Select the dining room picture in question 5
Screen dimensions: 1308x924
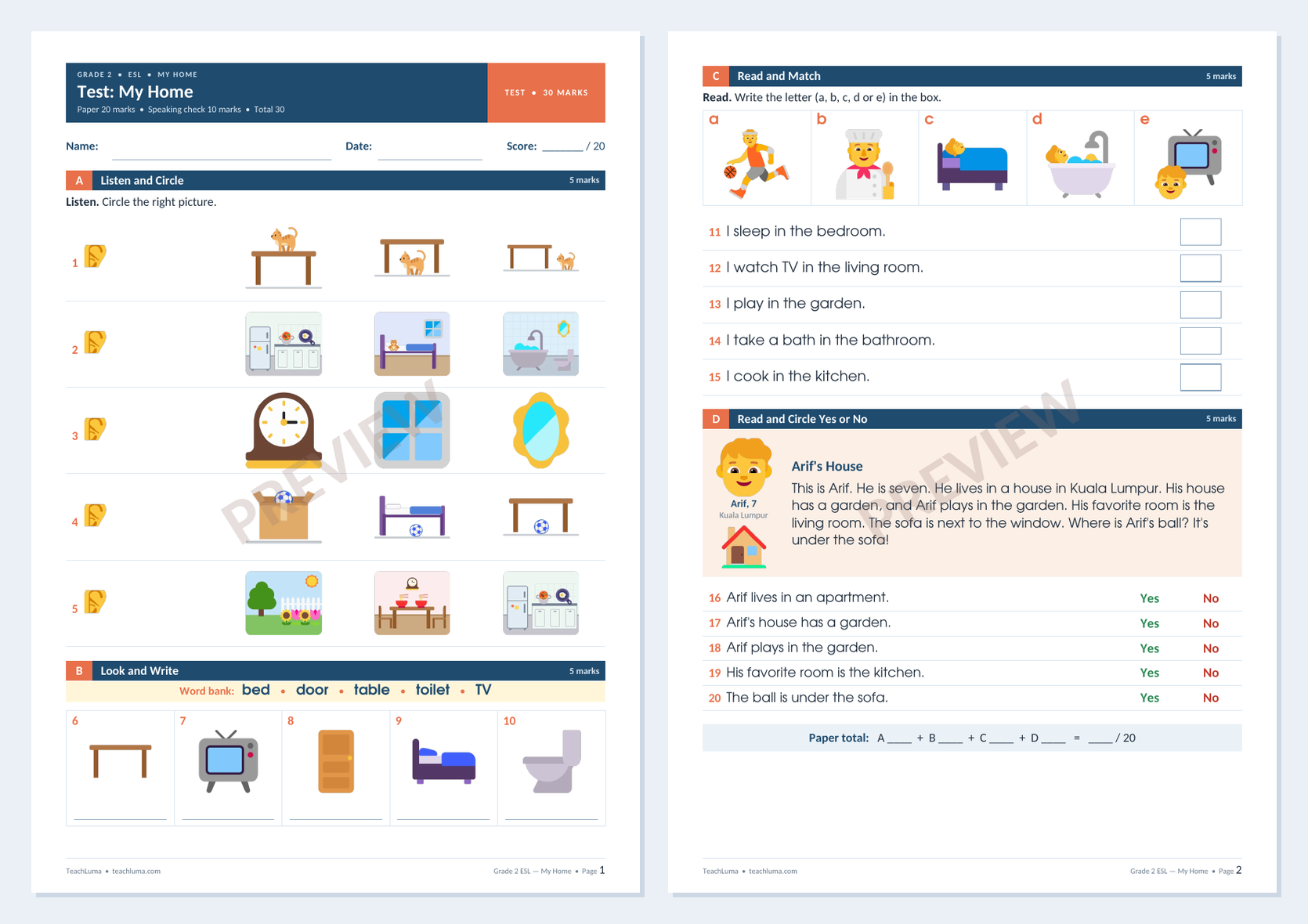pos(412,603)
